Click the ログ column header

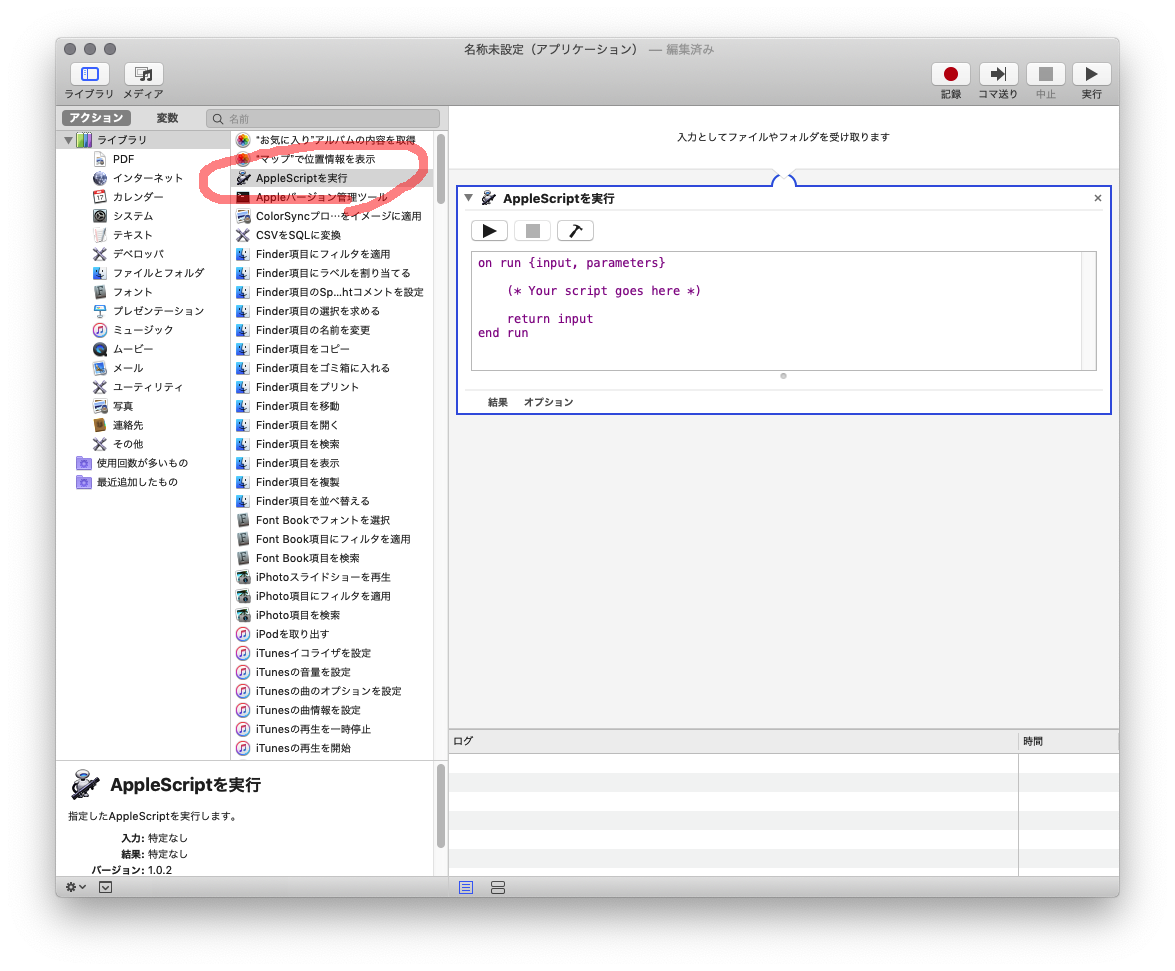click(x=734, y=741)
